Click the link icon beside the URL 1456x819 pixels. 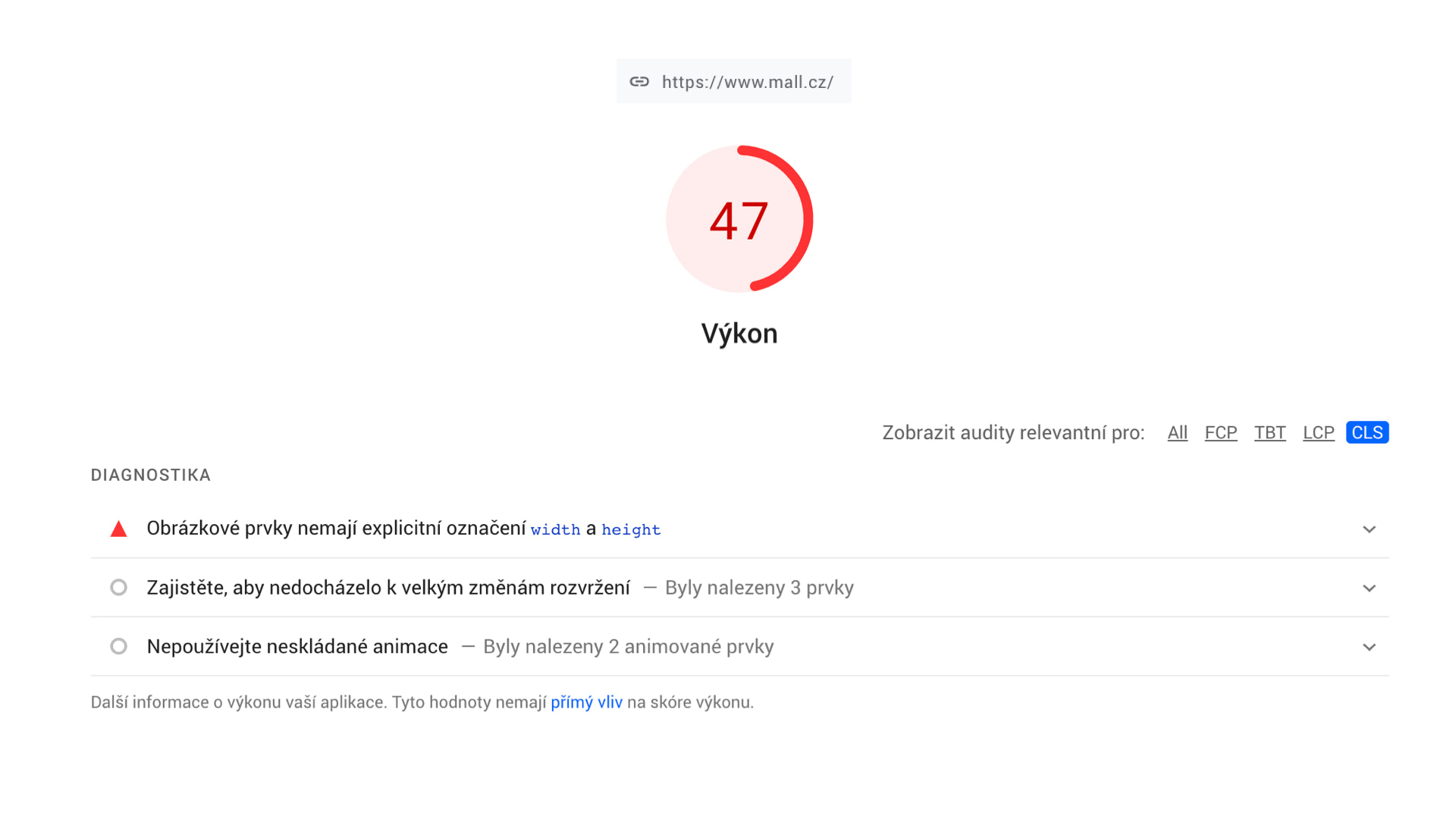click(639, 82)
